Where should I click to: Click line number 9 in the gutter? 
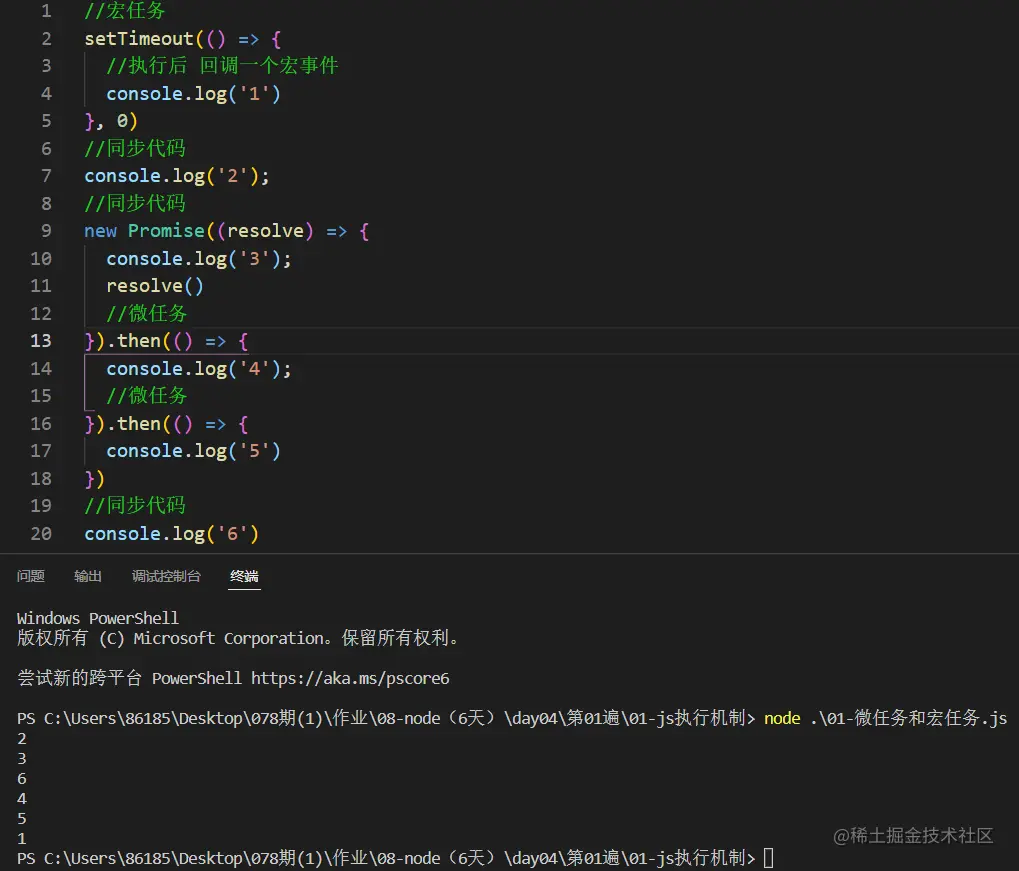pos(46,231)
